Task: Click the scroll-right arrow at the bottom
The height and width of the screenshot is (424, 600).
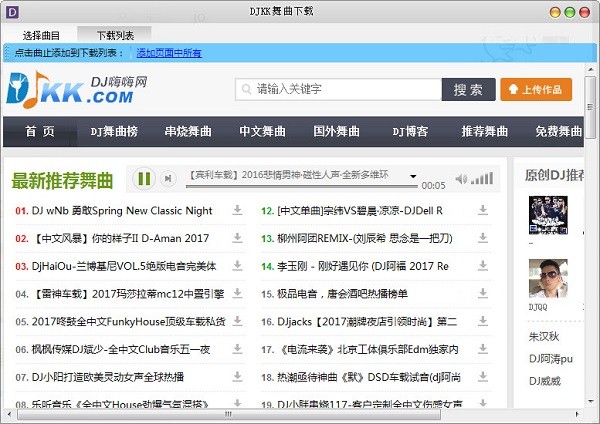Action: tap(577, 414)
